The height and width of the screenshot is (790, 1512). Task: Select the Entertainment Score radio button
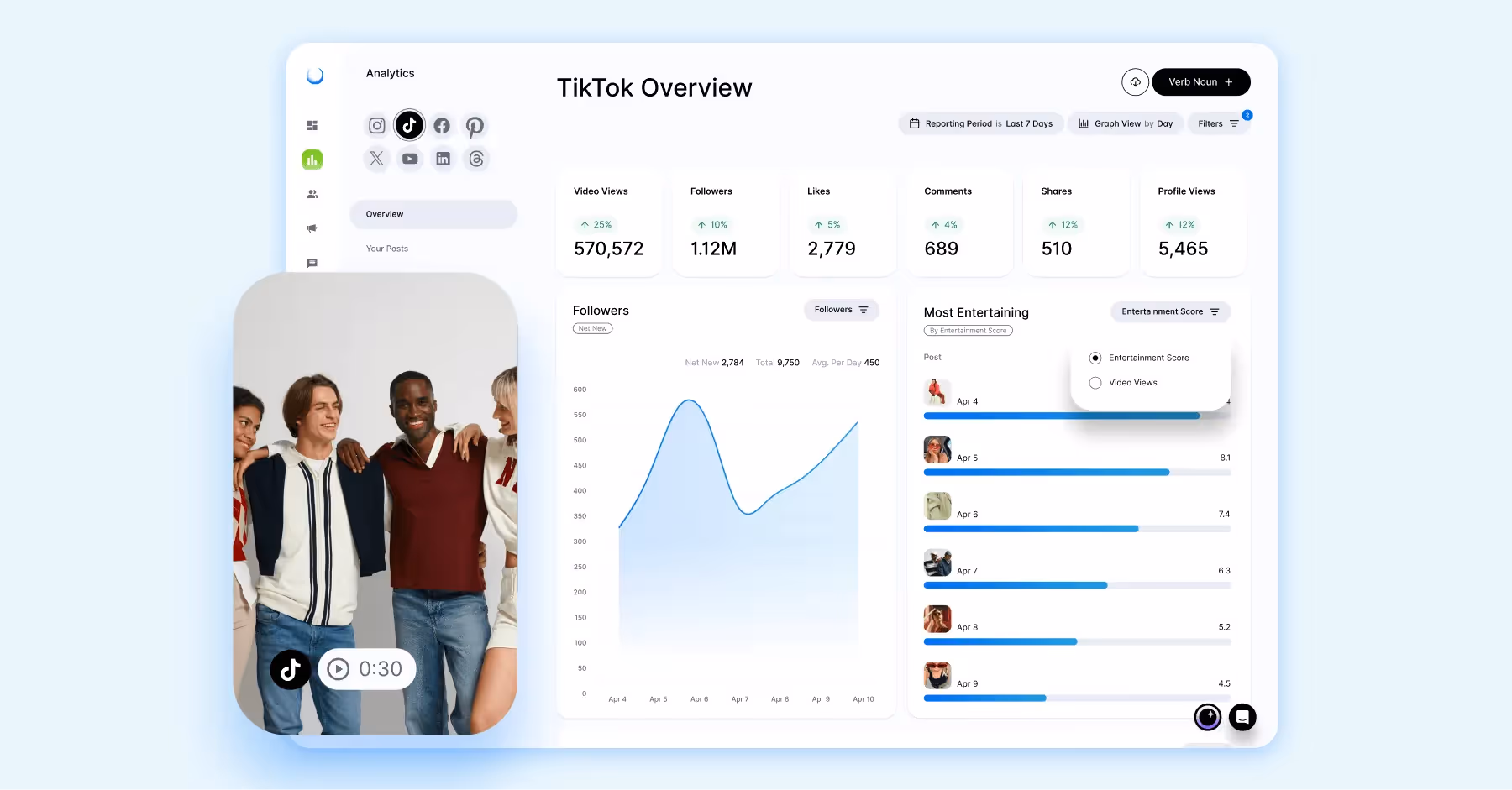pos(1095,358)
